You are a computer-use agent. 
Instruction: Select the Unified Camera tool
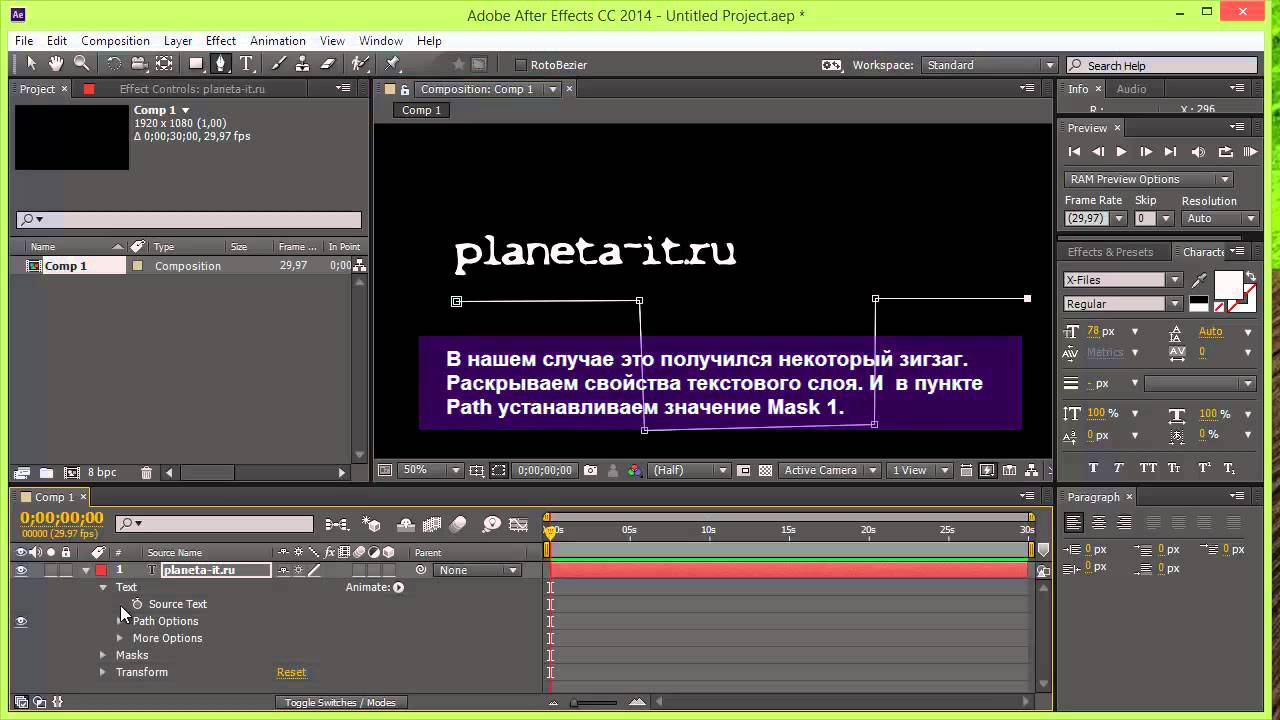point(139,64)
